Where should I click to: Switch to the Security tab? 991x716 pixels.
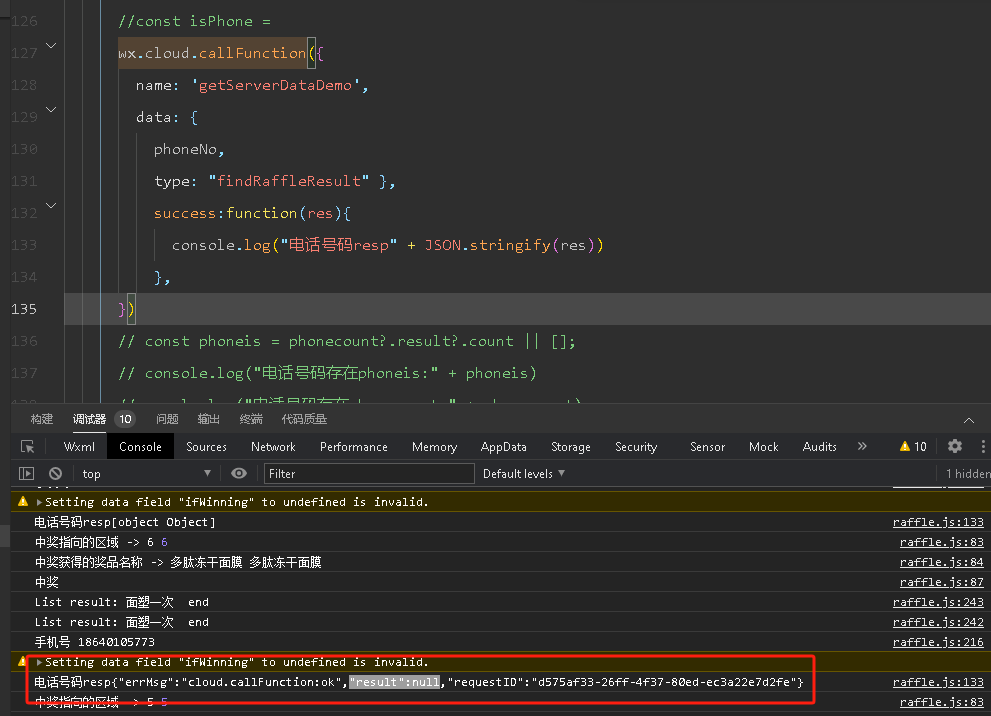636,447
